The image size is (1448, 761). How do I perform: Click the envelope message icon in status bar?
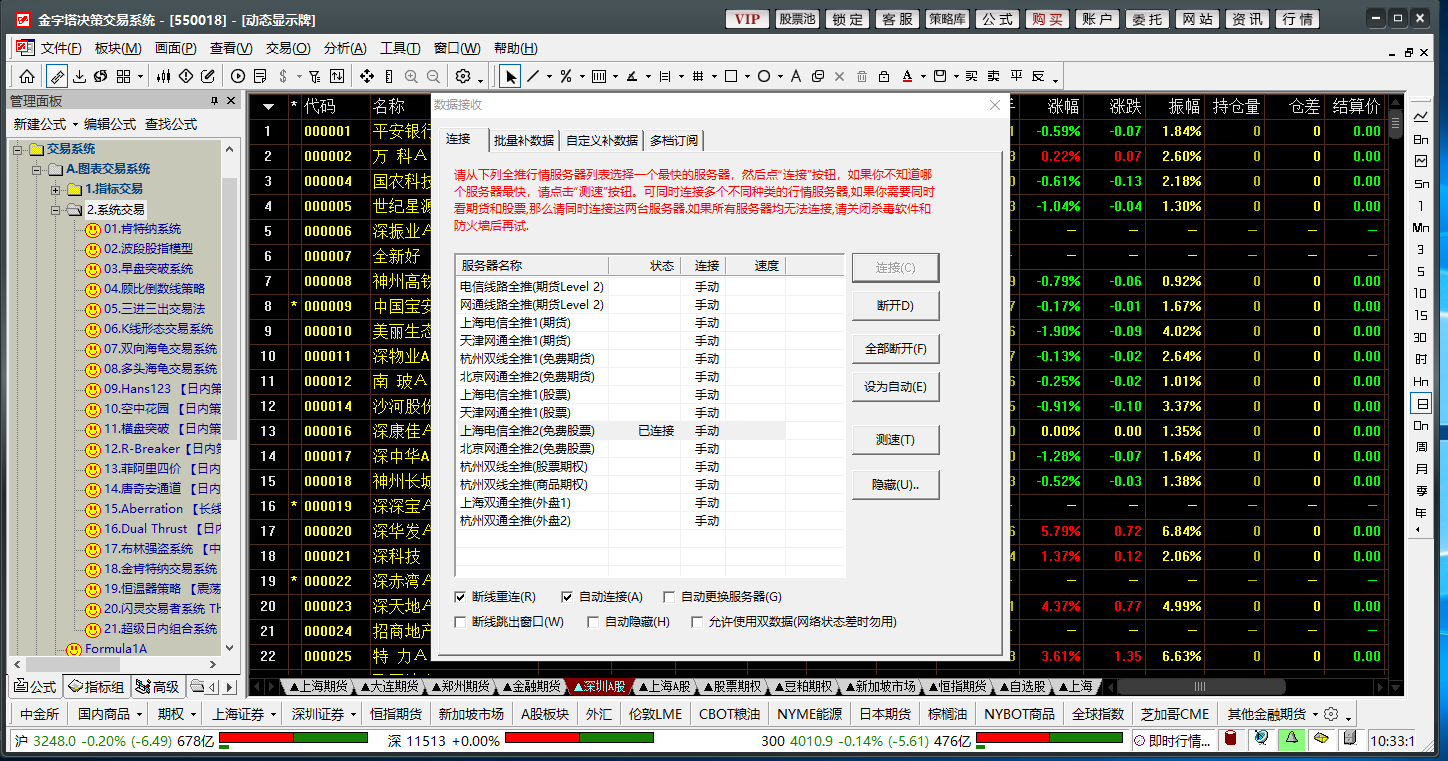point(1320,739)
